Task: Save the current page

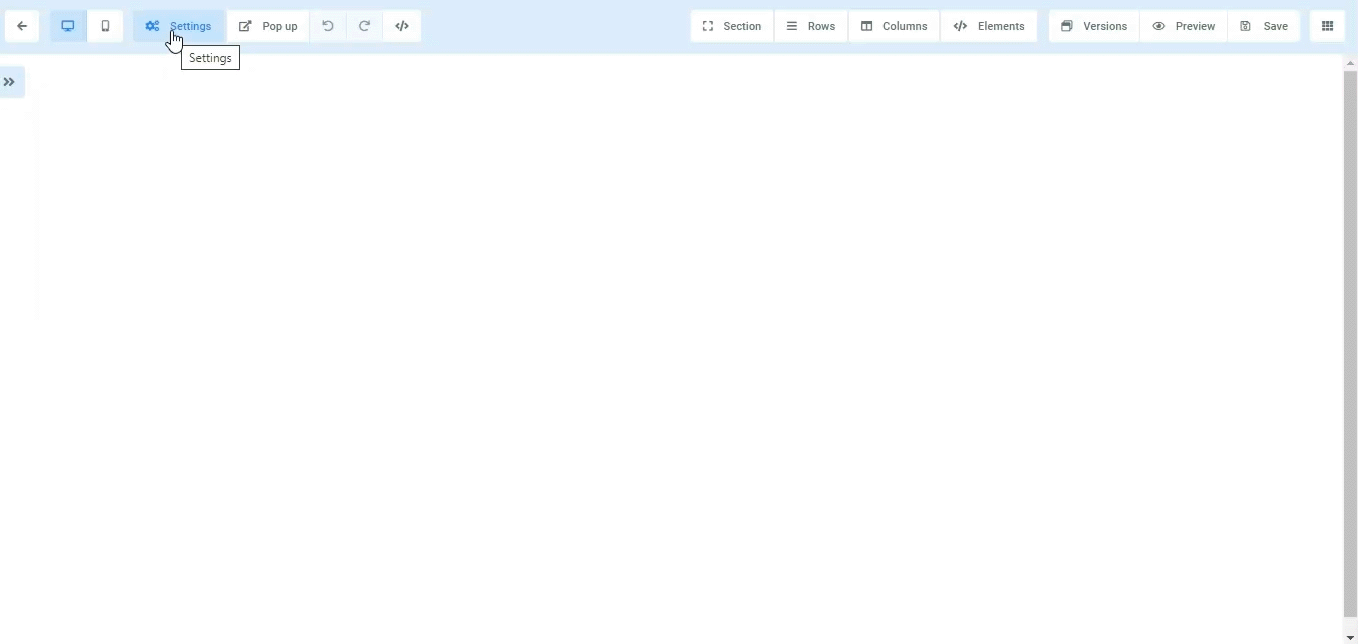Action: click(x=1264, y=26)
